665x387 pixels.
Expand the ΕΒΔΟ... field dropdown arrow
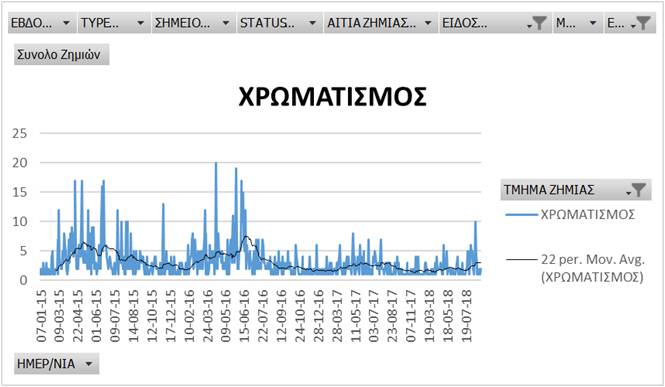tap(66, 23)
